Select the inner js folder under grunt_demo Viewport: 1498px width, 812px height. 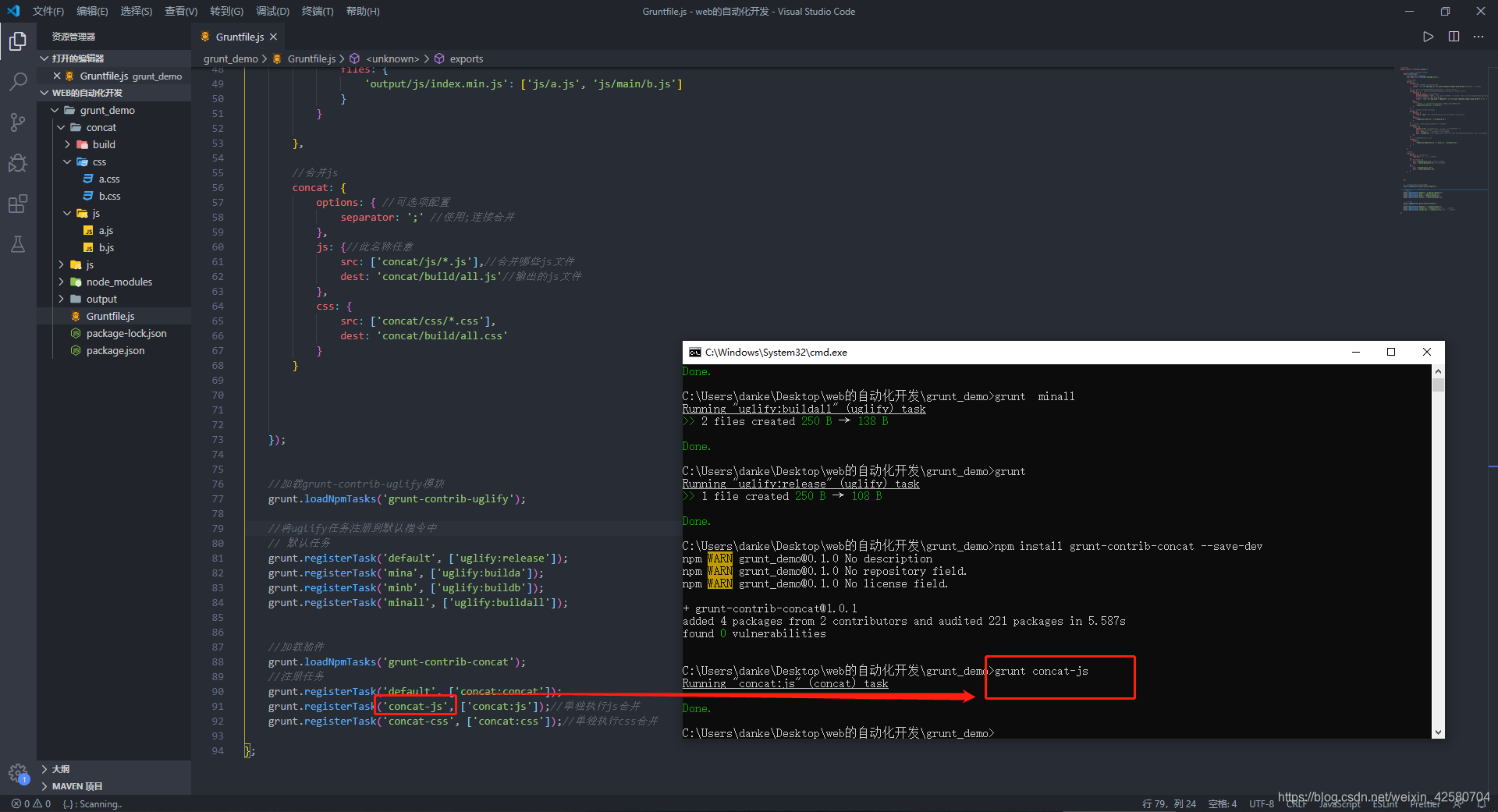[x=90, y=264]
